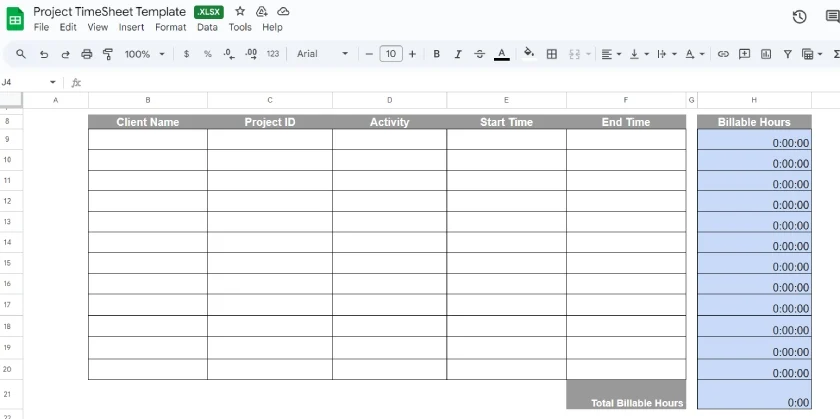Viewport: 840px width, 419px height.
Task: Click the Start Time header cell
Action: tap(506, 122)
